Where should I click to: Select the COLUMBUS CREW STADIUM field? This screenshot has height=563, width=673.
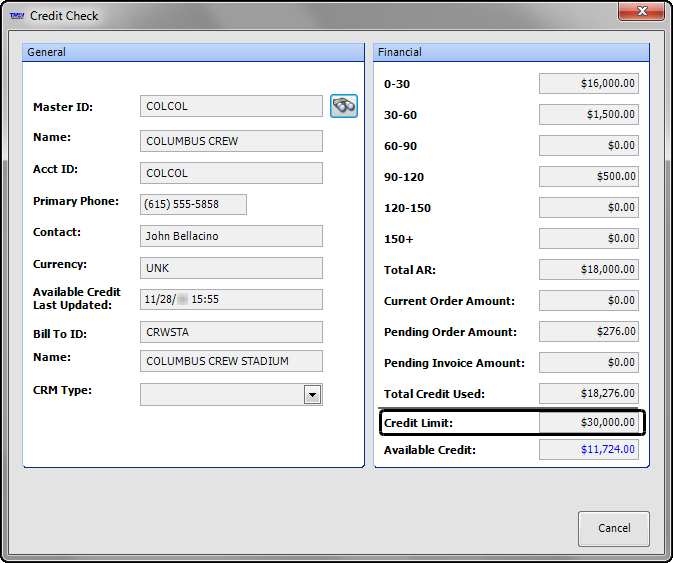point(231,361)
